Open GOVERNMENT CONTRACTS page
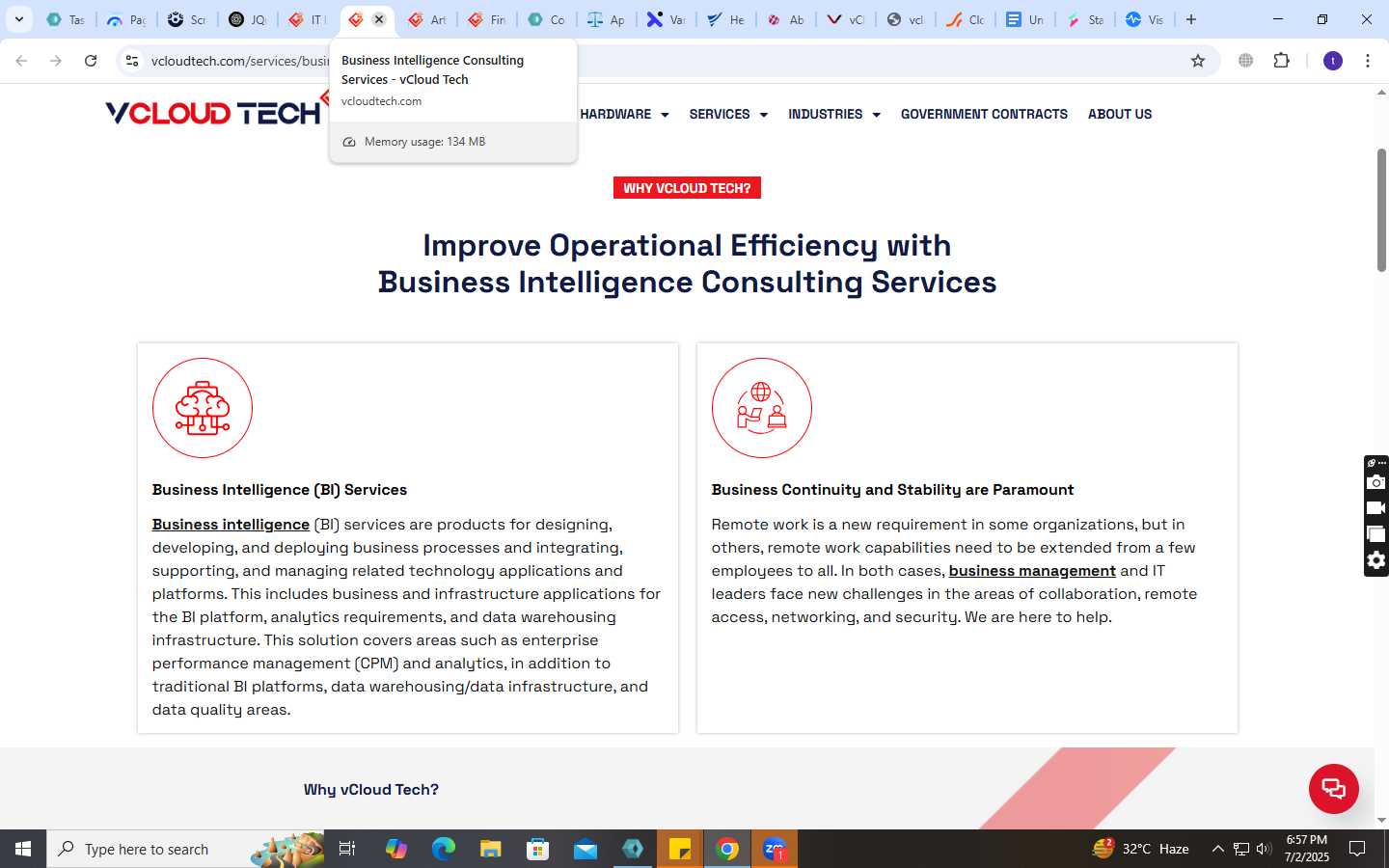The height and width of the screenshot is (868, 1389). click(x=984, y=114)
